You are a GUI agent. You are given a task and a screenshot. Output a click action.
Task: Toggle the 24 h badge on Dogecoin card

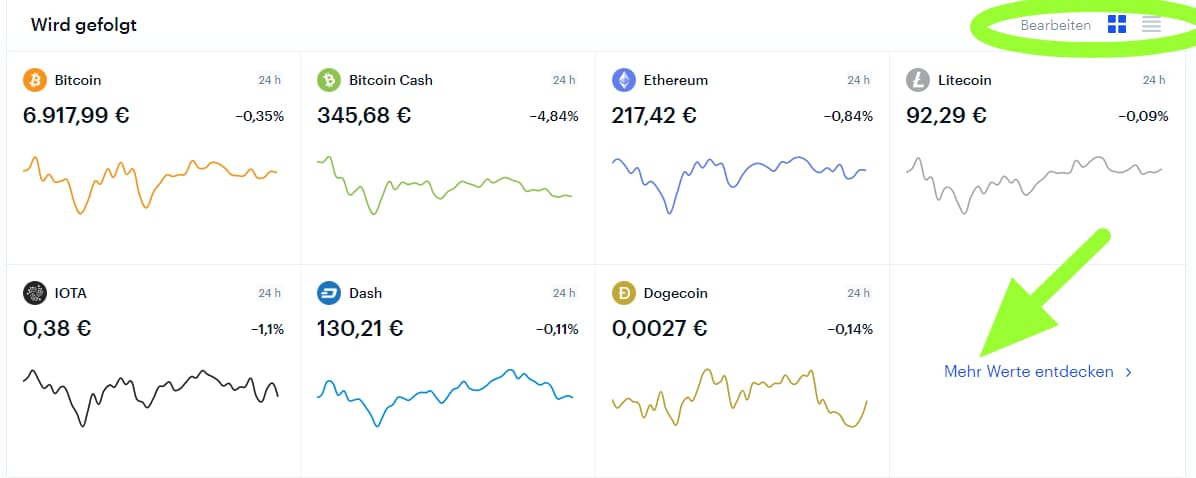click(x=858, y=294)
